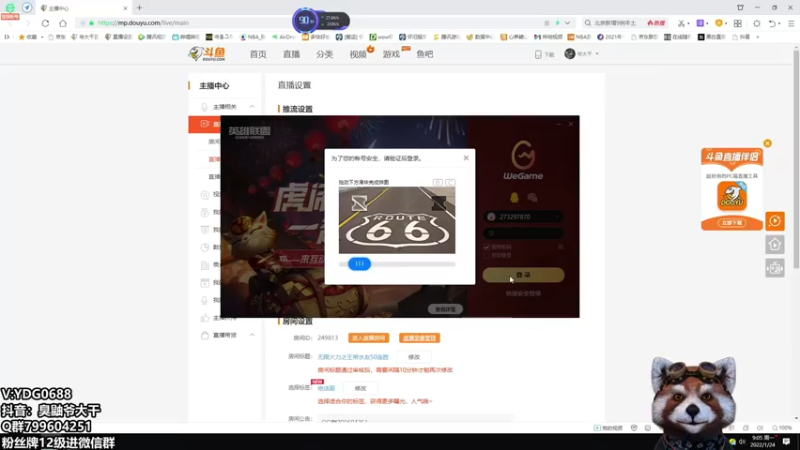This screenshot has height=450, width=800.
Task: Click the captcha feedback icon beside refresh
Action: pos(438,182)
